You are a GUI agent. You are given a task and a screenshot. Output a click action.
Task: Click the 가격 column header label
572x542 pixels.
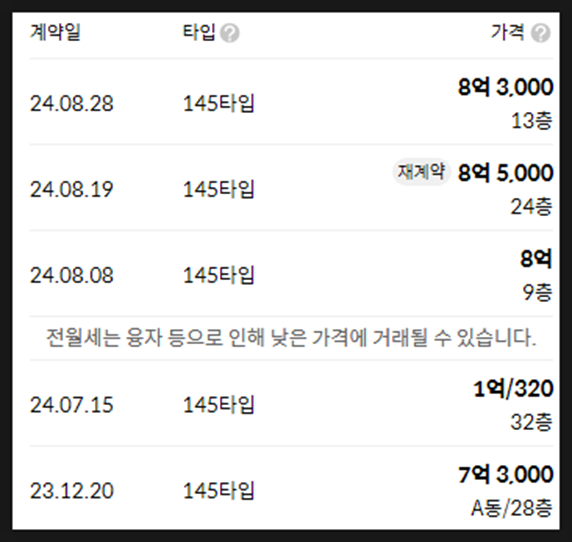tap(508, 32)
